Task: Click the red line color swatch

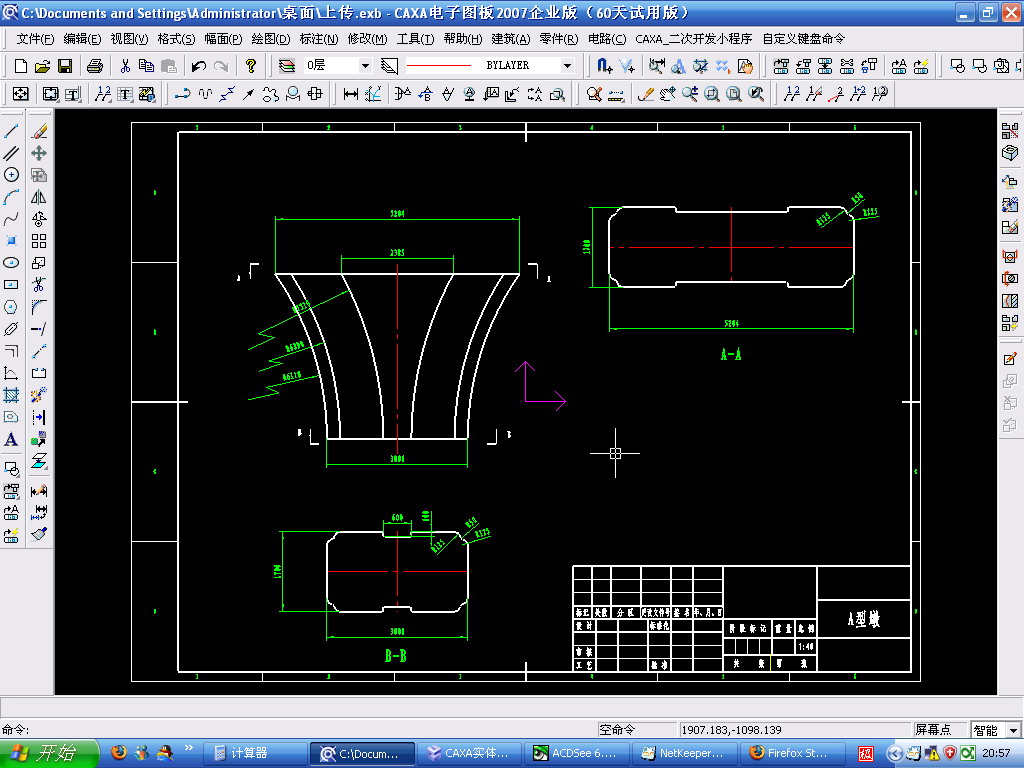Action: (438, 65)
